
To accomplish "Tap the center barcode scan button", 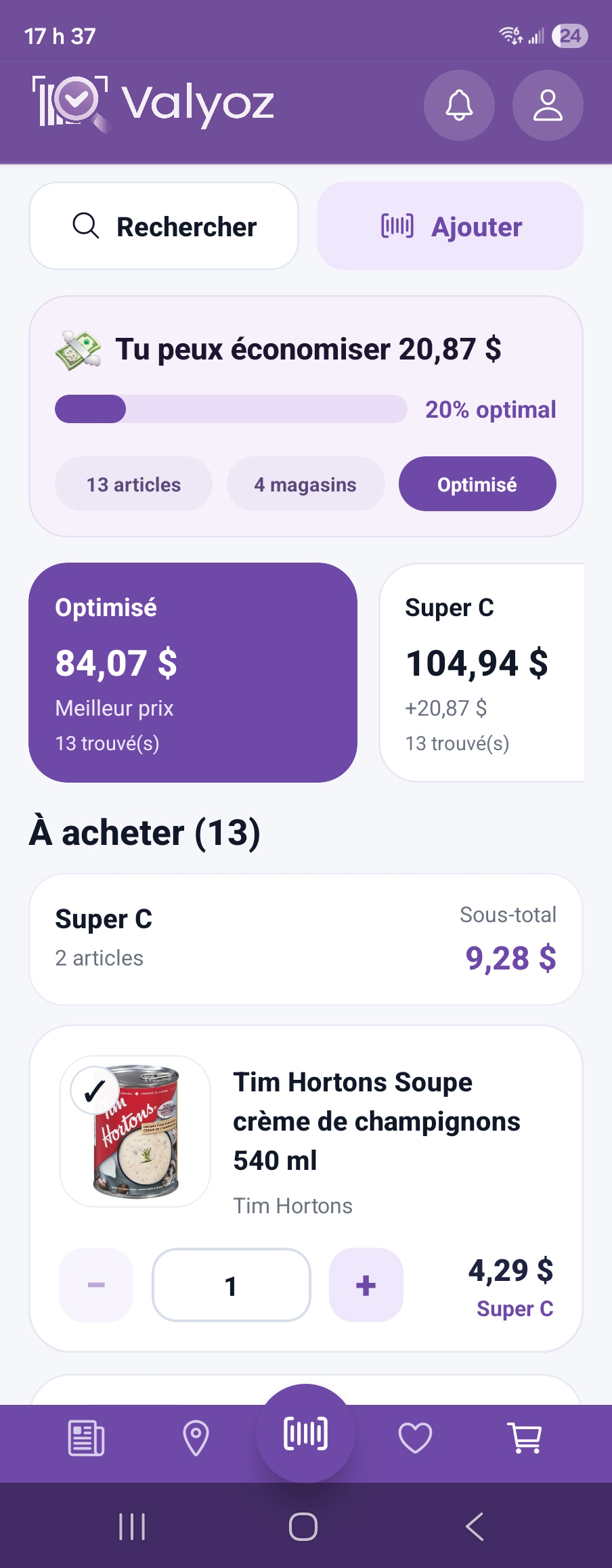I will tap(305, 1433).
